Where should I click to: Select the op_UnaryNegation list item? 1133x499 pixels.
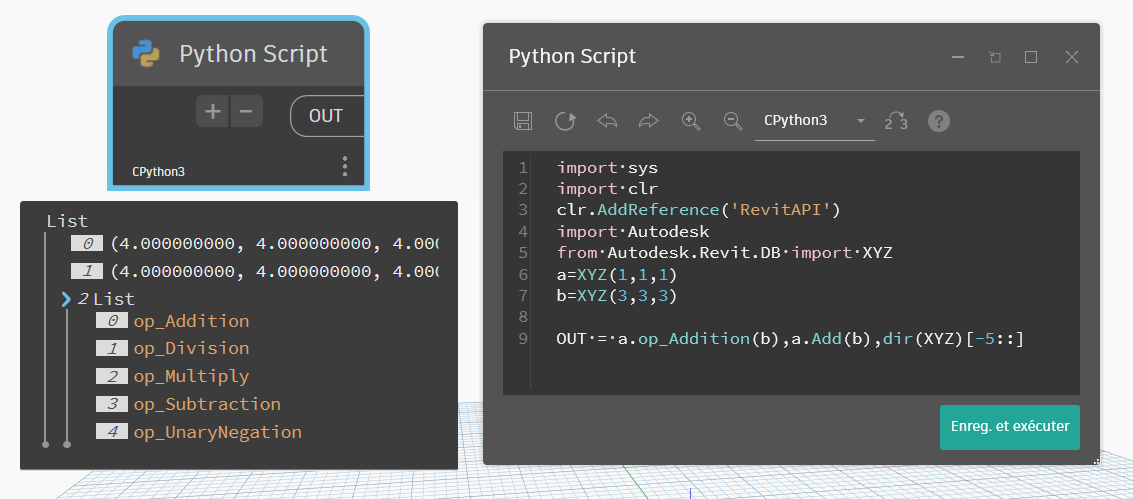tap(217, 433)
